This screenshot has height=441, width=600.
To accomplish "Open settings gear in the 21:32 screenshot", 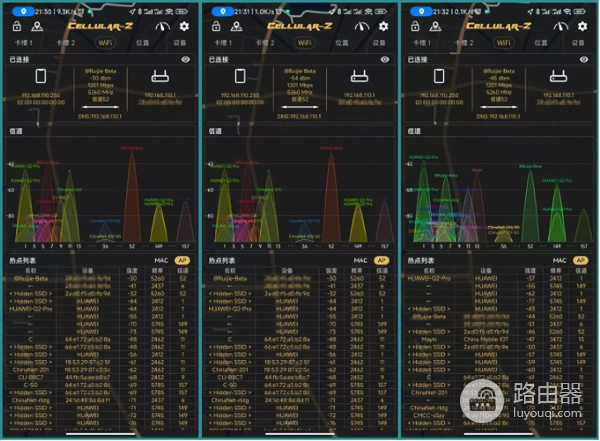I will 582,26.
